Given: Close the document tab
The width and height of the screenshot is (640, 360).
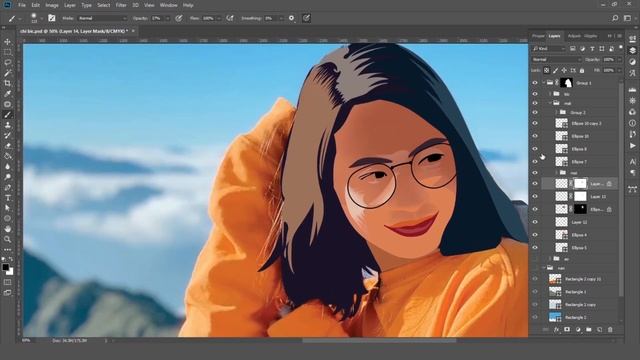Looking at the screenshot, I should click(x=133, y=31).
